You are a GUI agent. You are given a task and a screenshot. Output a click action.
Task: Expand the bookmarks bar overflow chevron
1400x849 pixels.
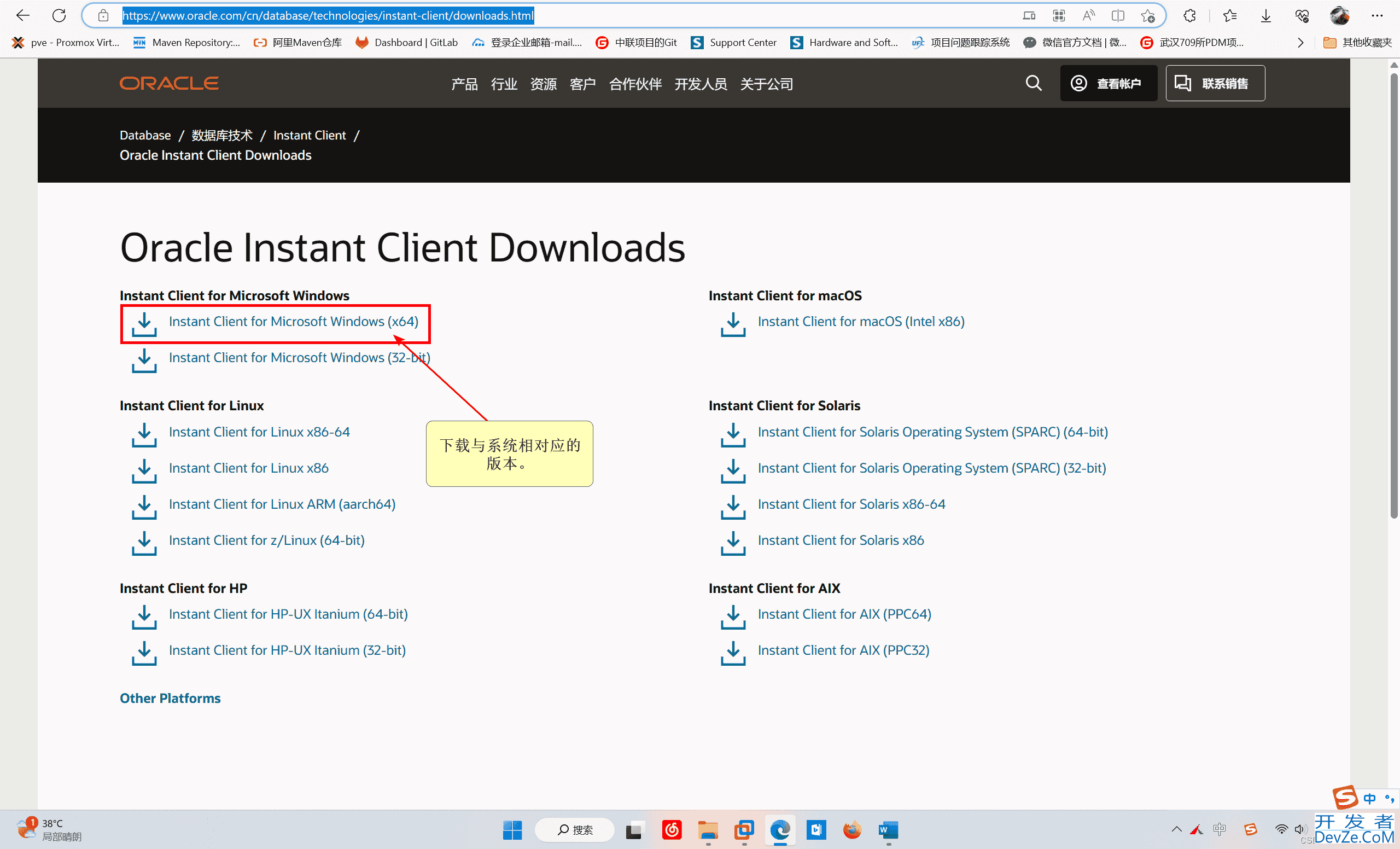[1300, 43]
